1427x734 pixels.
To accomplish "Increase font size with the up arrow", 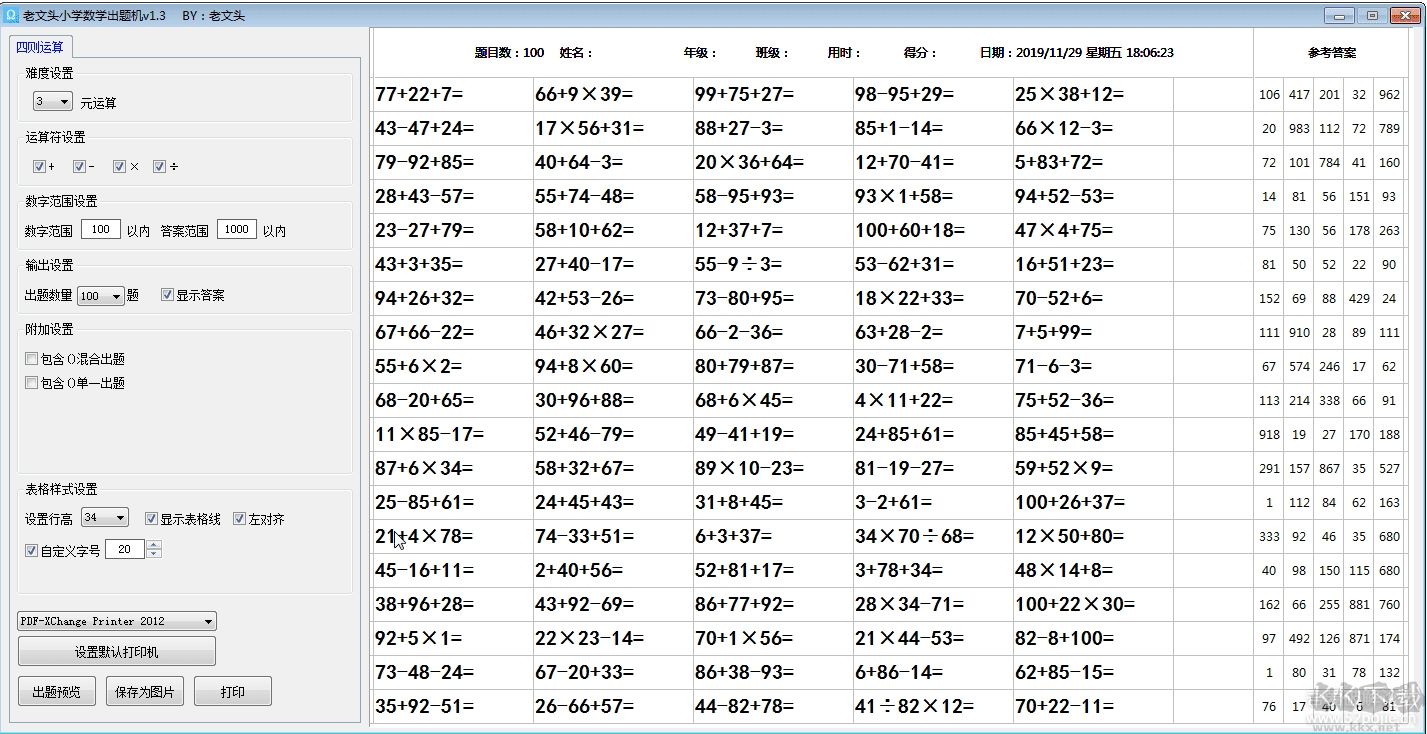I will point(154,545).
